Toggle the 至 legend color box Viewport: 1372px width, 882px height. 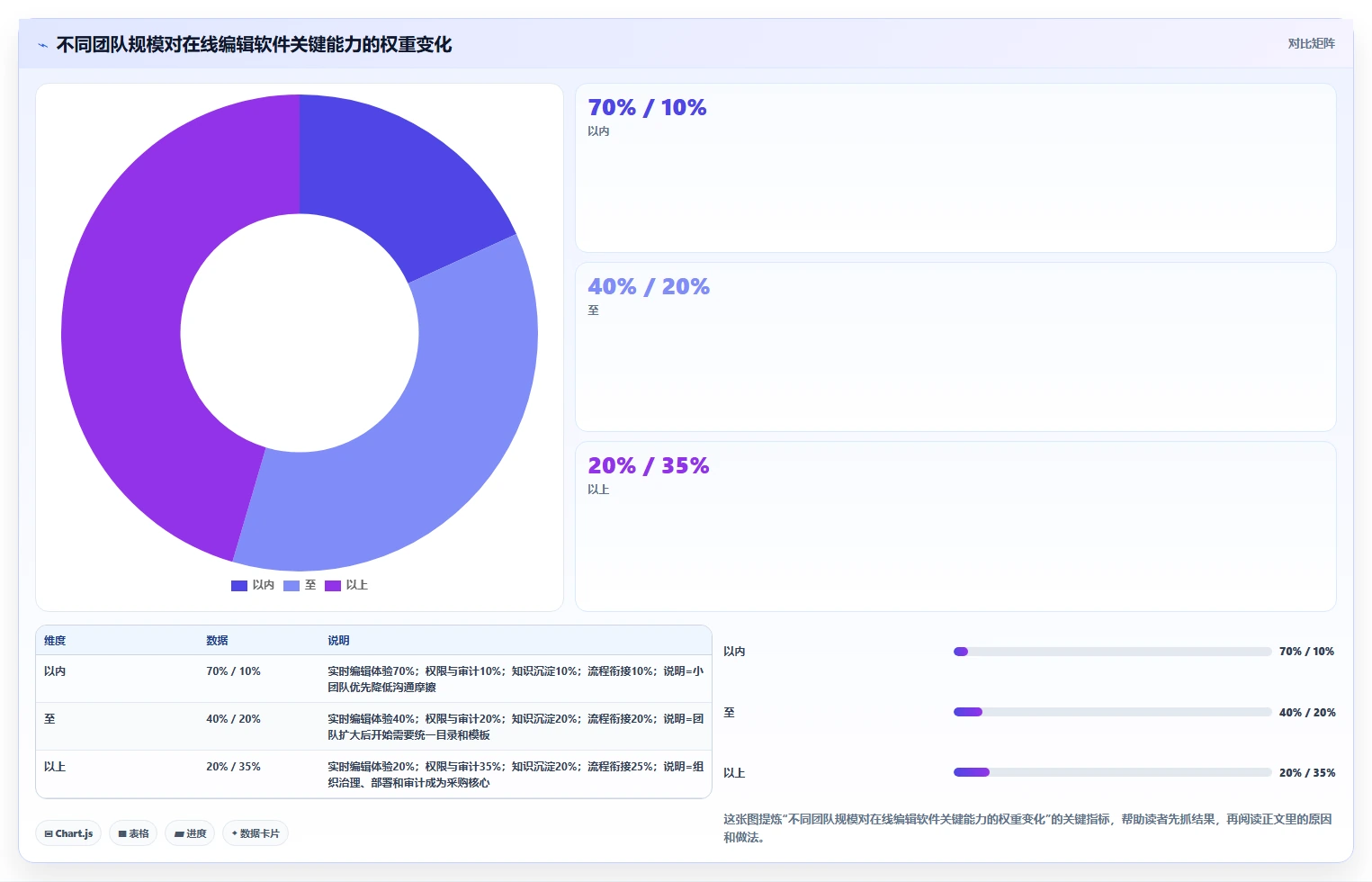click(291, 585)
